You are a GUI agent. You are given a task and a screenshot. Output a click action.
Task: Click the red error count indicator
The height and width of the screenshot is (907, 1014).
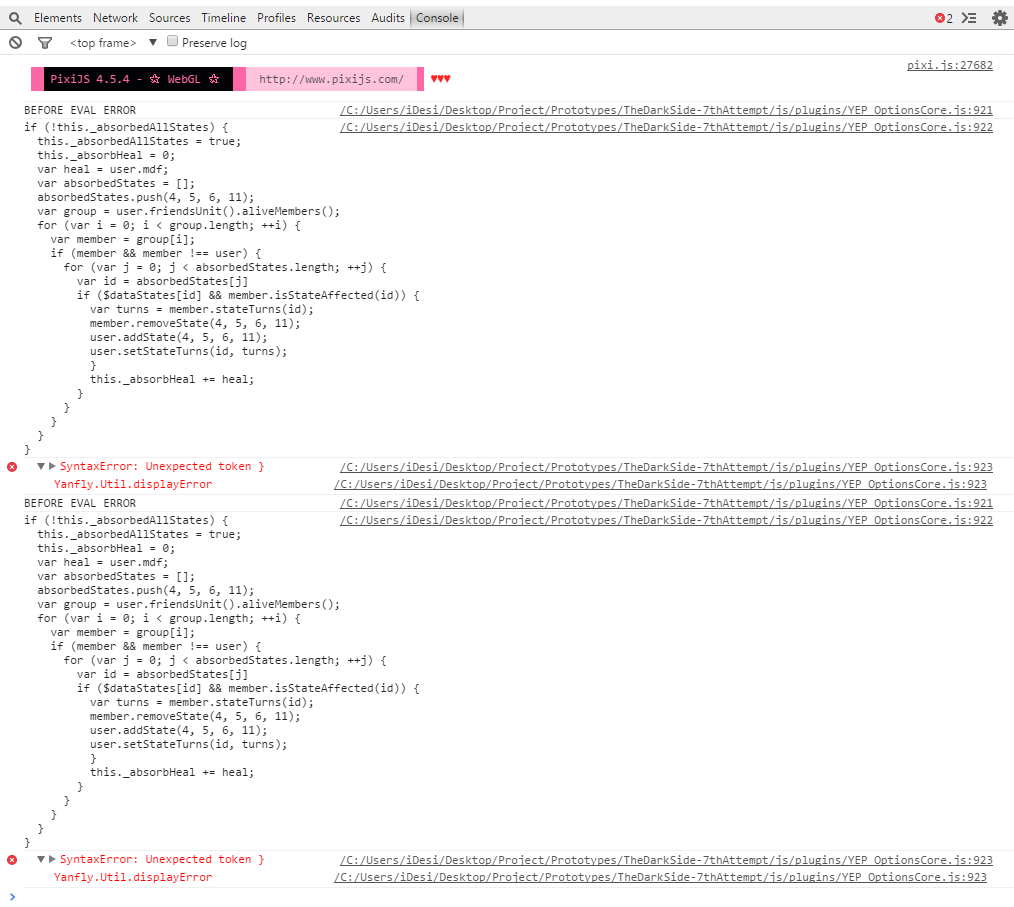(944, 18)
